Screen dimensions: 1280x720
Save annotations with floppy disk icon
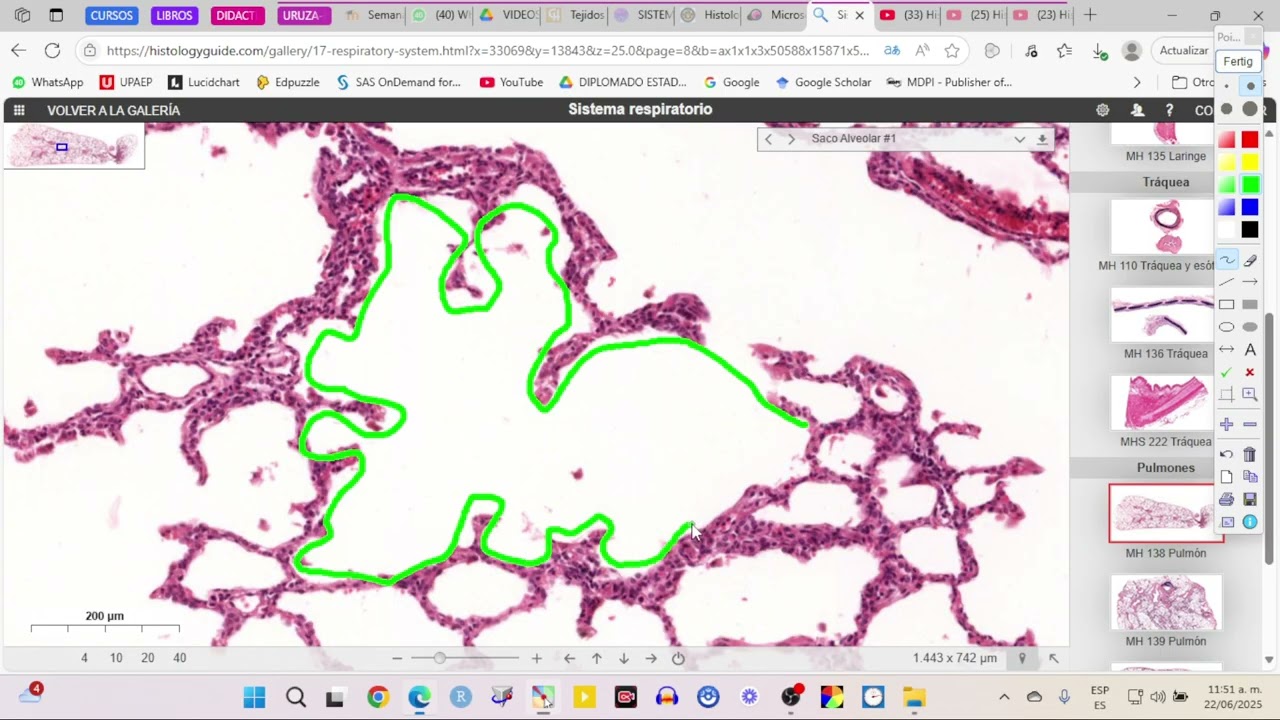click(1250, 499)
